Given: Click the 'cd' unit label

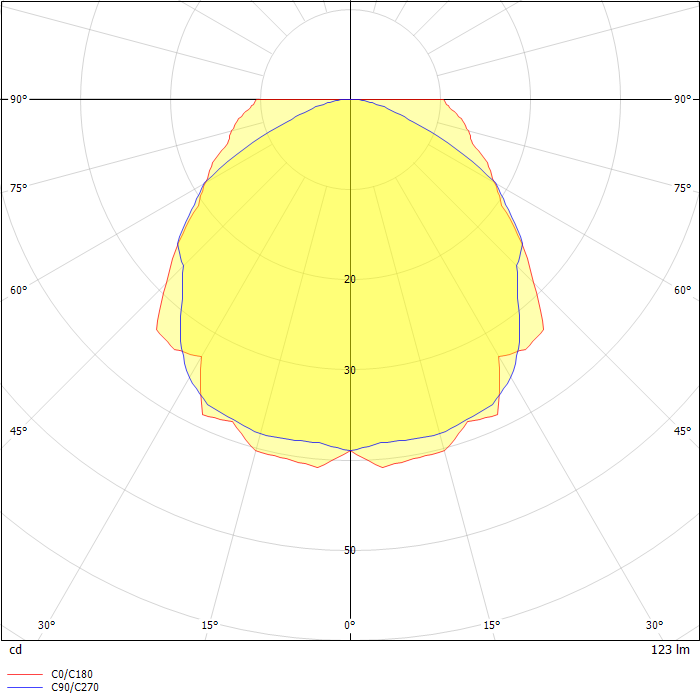Looking at the screenshot, I should (x=16, y=650).
